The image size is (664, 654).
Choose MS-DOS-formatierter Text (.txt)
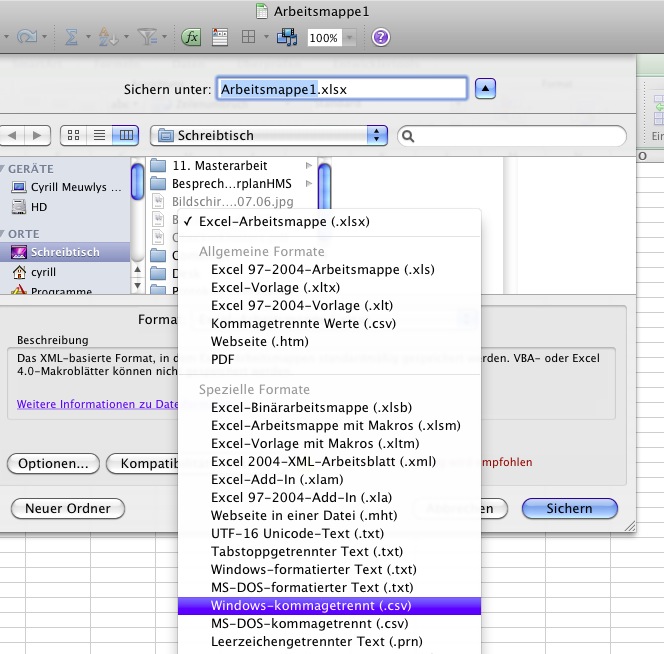[329, 587]
